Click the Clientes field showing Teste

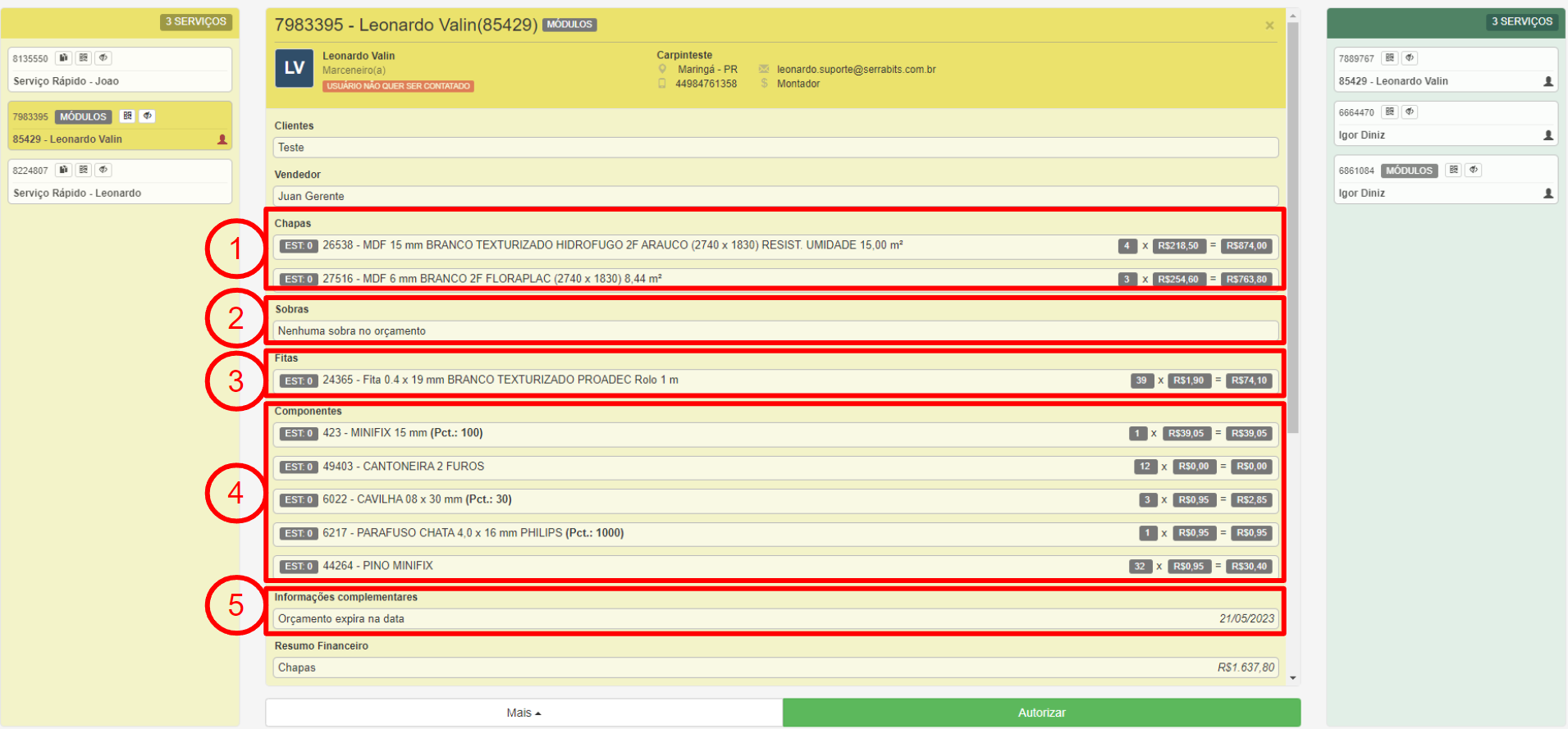point(775,148)
